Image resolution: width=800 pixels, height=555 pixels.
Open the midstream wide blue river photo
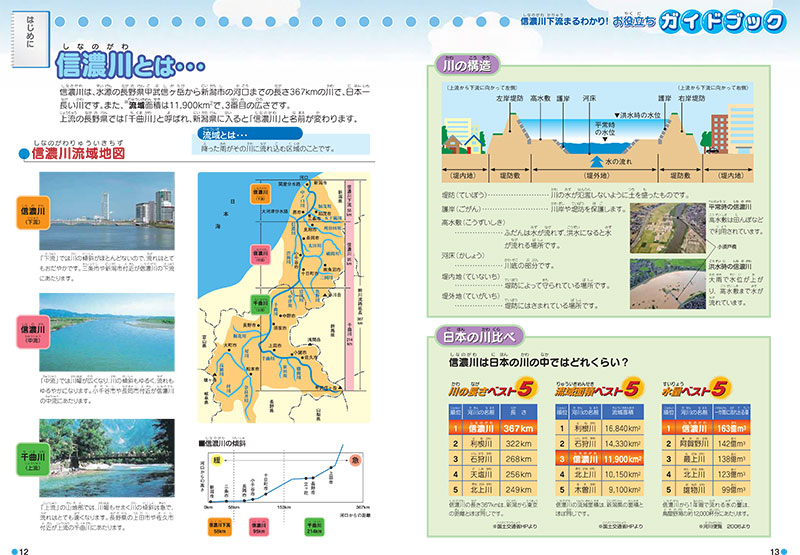pyautogui.click(x=107, y=332)
